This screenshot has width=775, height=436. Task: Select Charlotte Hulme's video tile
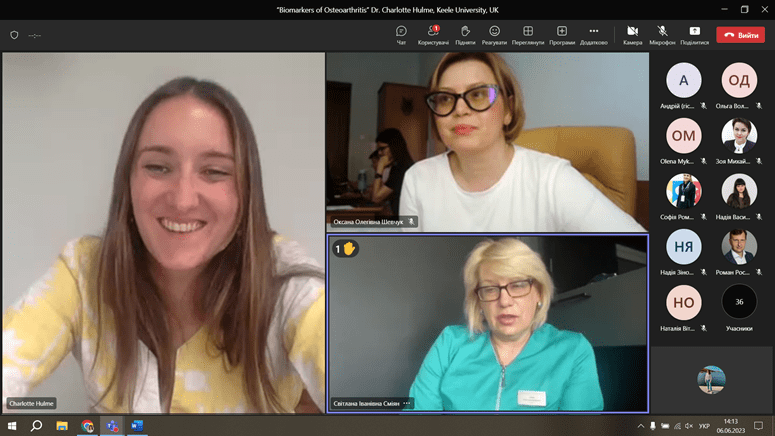coord(163,232)
